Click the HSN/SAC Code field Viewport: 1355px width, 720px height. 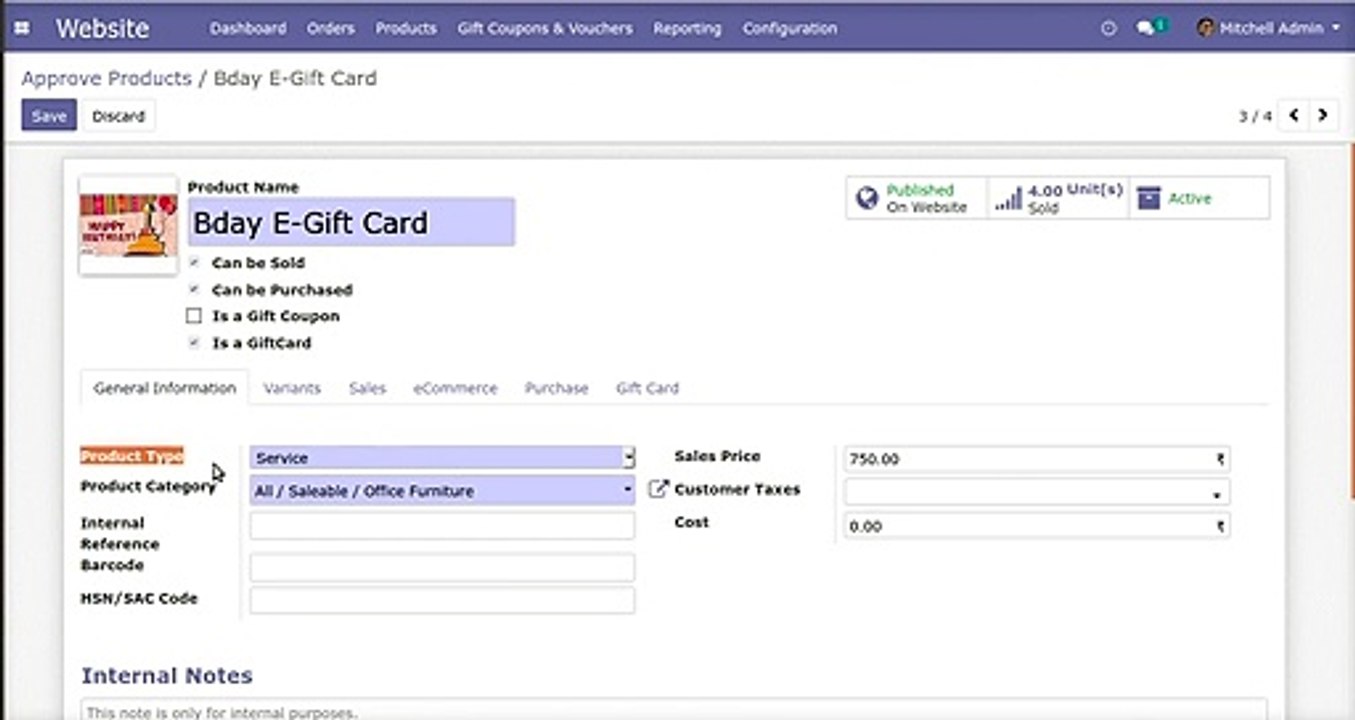[442, 600]
